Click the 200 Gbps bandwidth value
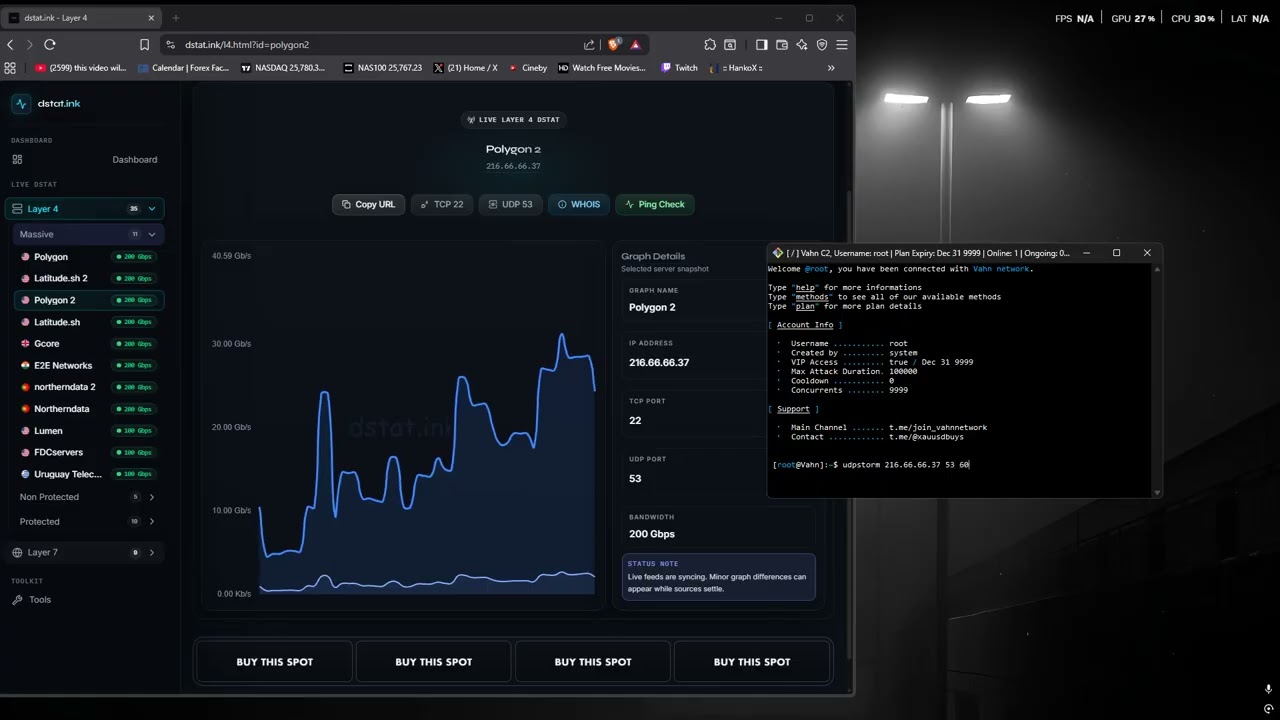 coord(652,534)
